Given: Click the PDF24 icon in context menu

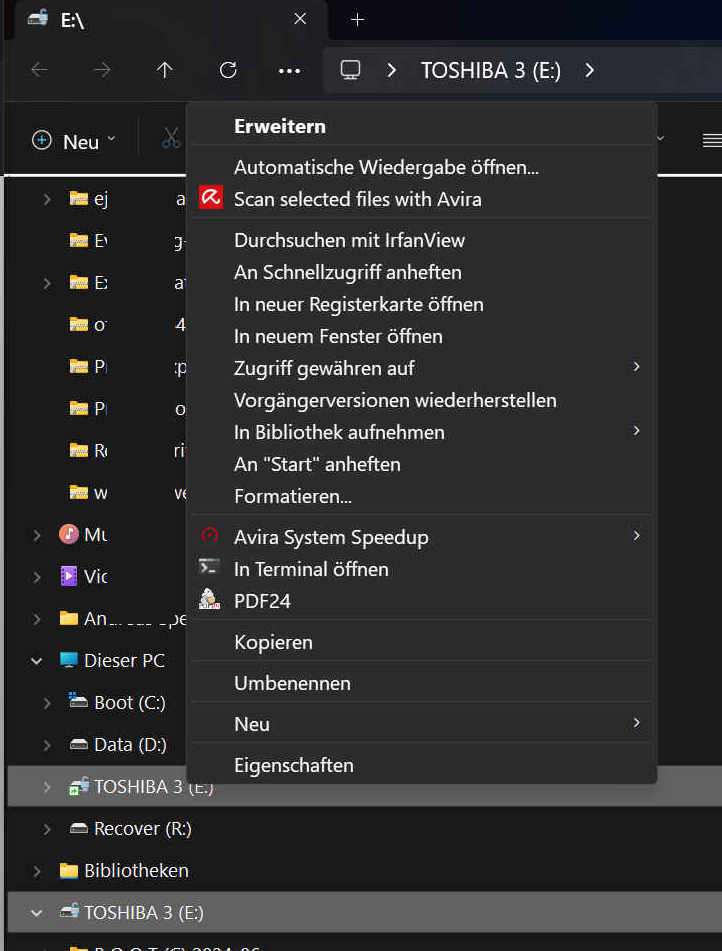Looking at the screenshot, I should point(209,599).
